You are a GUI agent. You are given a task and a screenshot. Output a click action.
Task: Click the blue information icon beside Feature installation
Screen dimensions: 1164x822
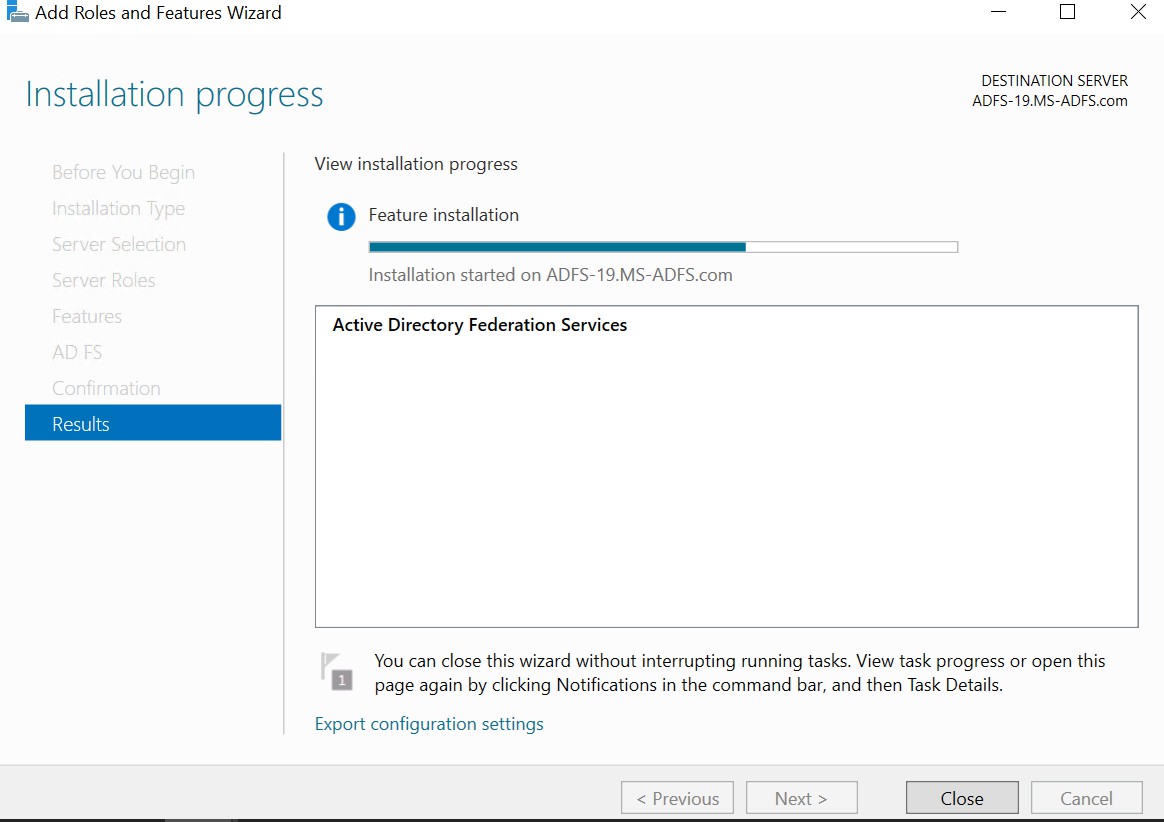pyautogui.click(x=341, y=217)
